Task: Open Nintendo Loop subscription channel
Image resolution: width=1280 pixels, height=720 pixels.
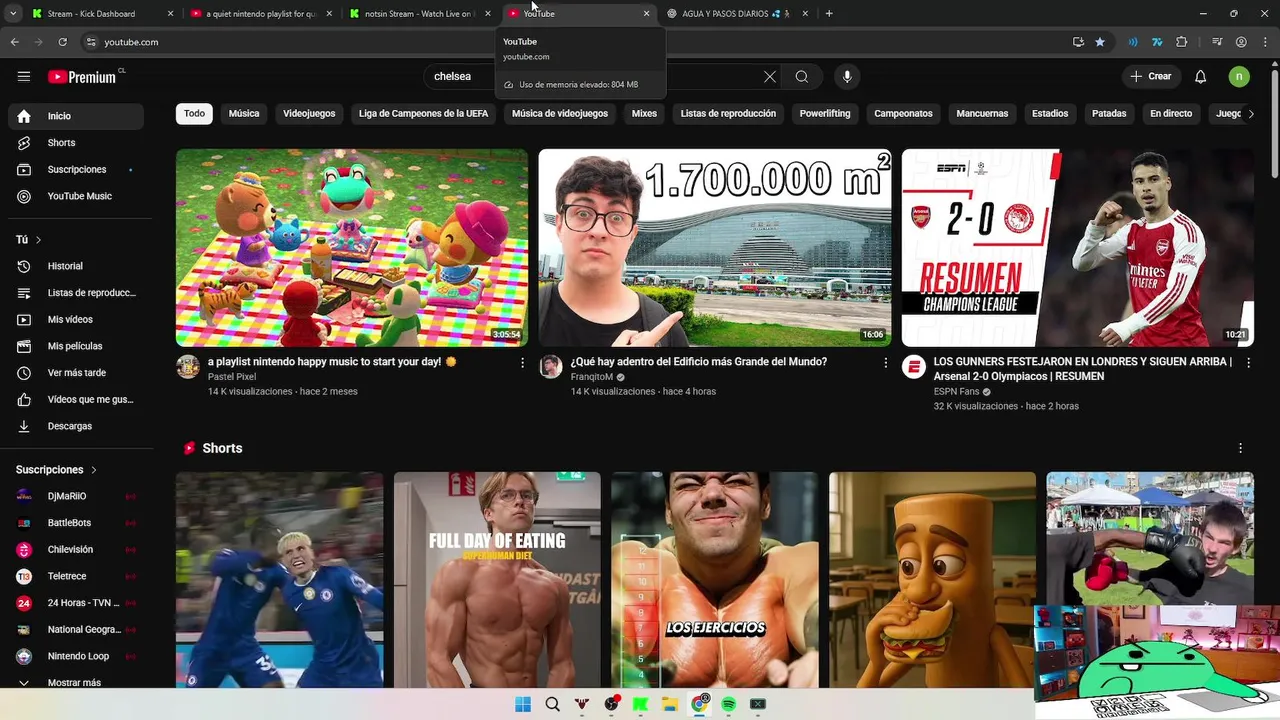Action: coord(76,656)
